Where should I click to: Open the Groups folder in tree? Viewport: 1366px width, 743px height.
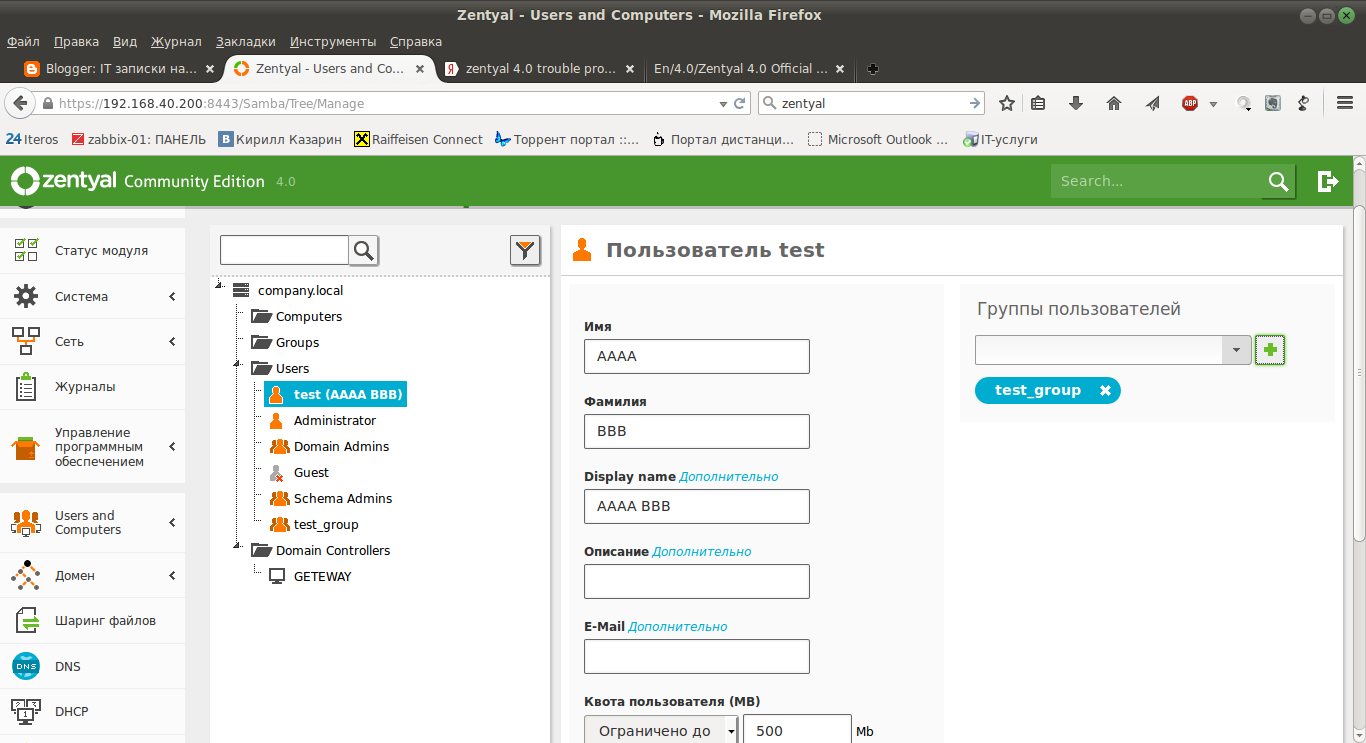pos(297,343)
